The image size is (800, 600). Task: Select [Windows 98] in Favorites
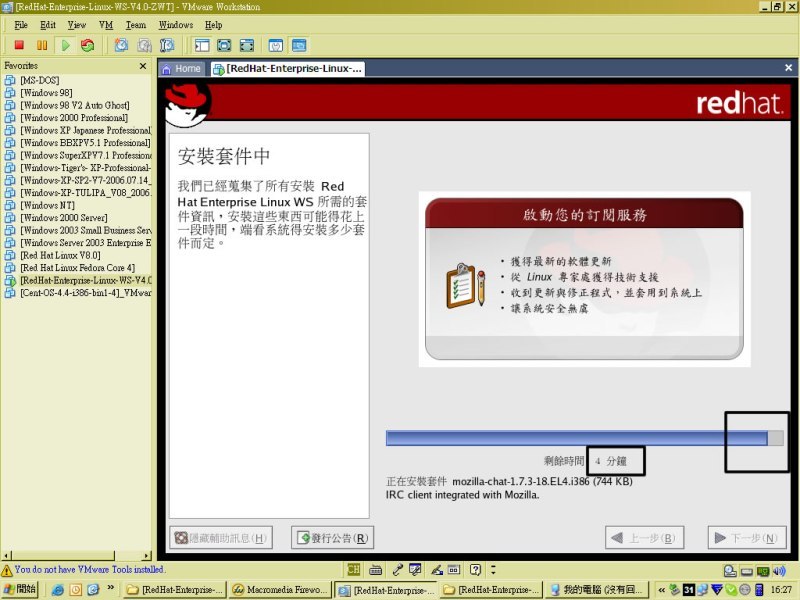[x=46, y=93]
